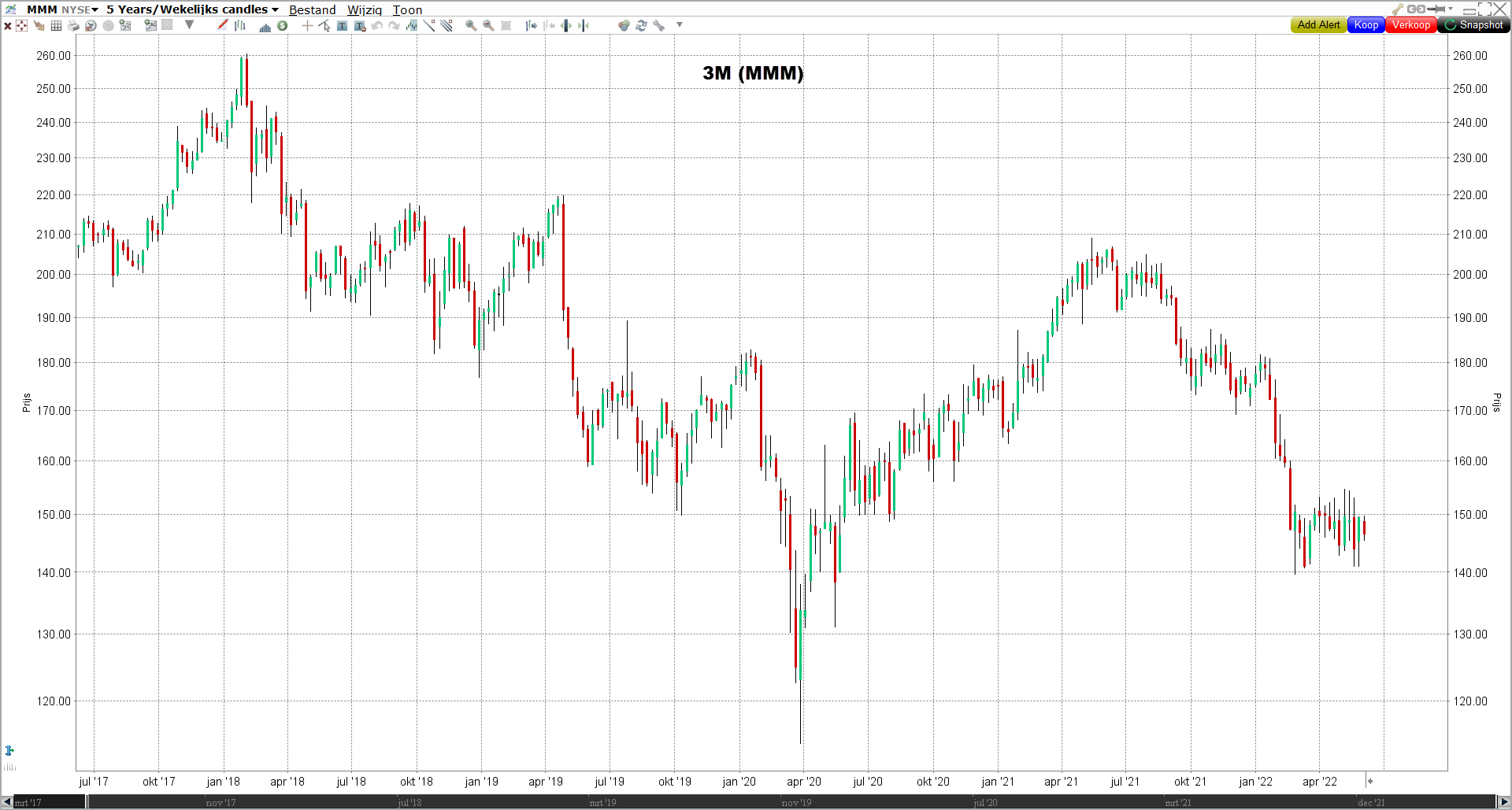Open the Bestand menu
Image resolution: width=1512 pixels, height=810 pixels.
tap(312, 9)
